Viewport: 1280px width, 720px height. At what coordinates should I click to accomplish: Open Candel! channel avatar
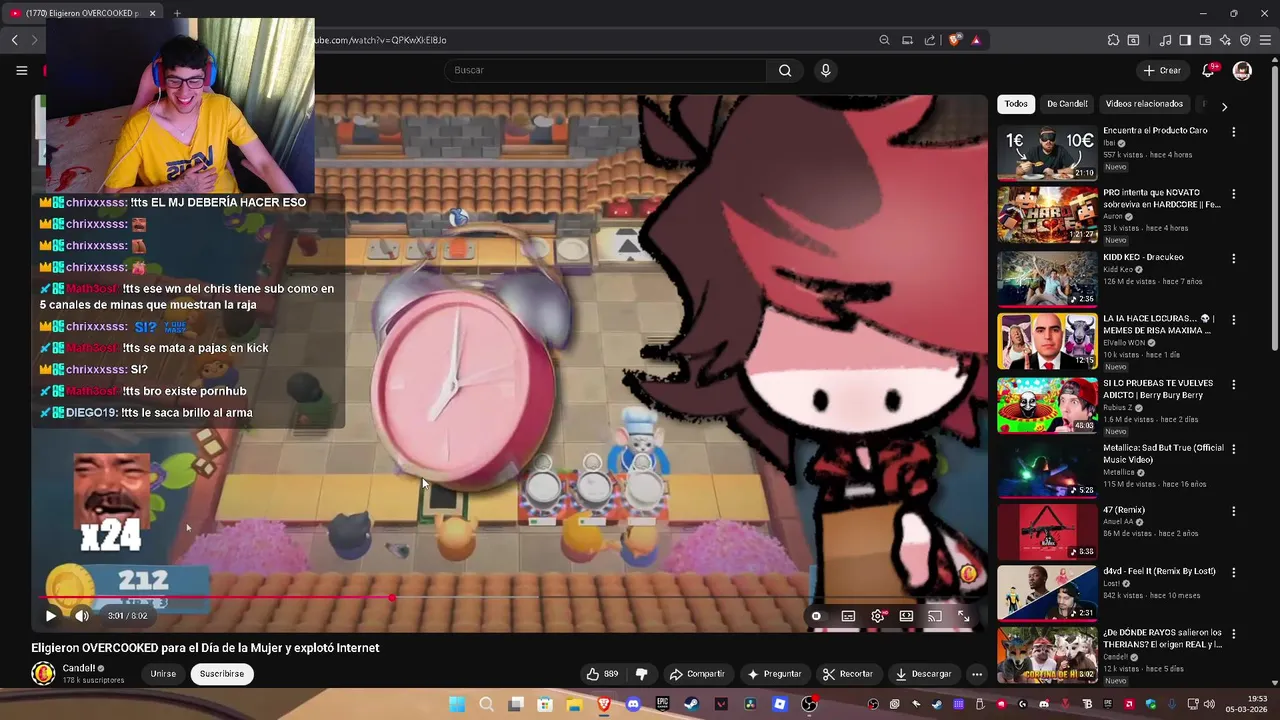tap(43, 674)
